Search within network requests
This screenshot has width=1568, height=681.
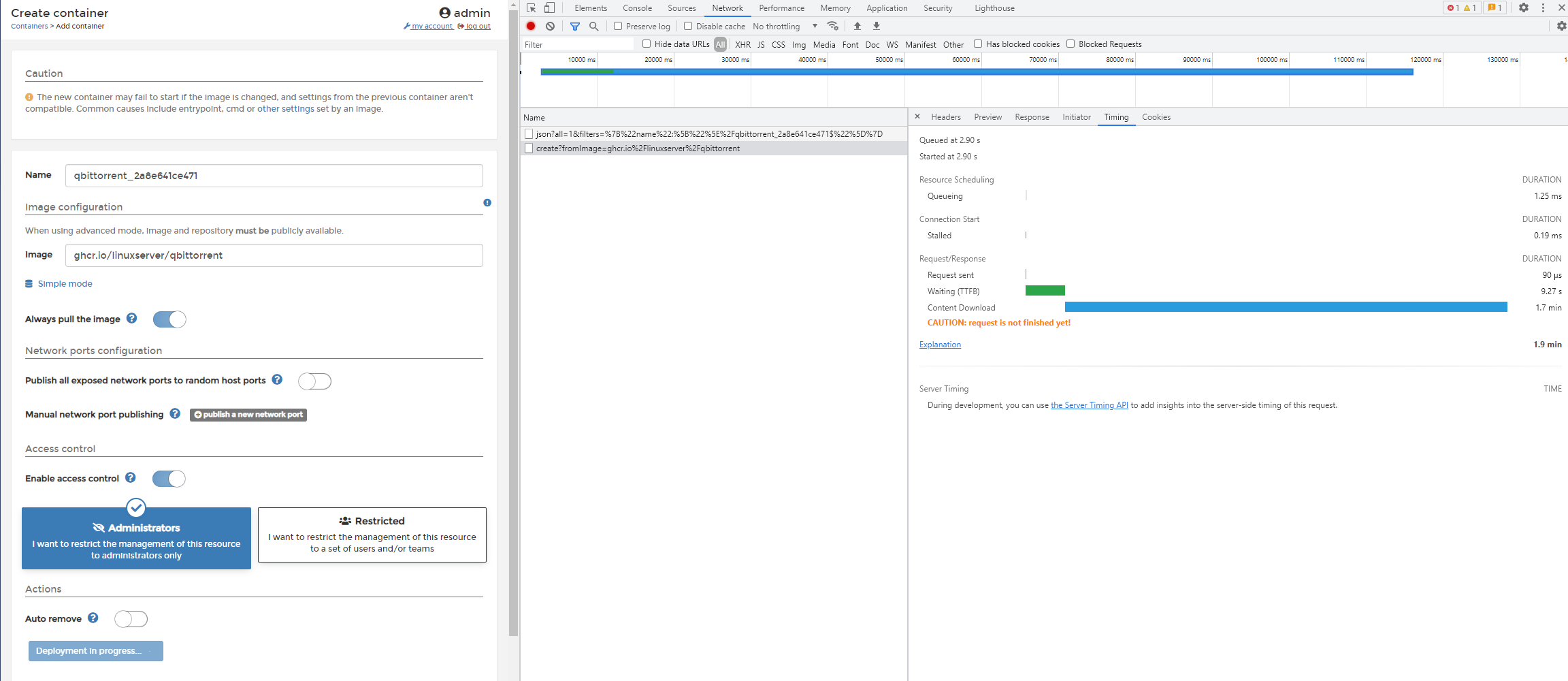point(594,26)
